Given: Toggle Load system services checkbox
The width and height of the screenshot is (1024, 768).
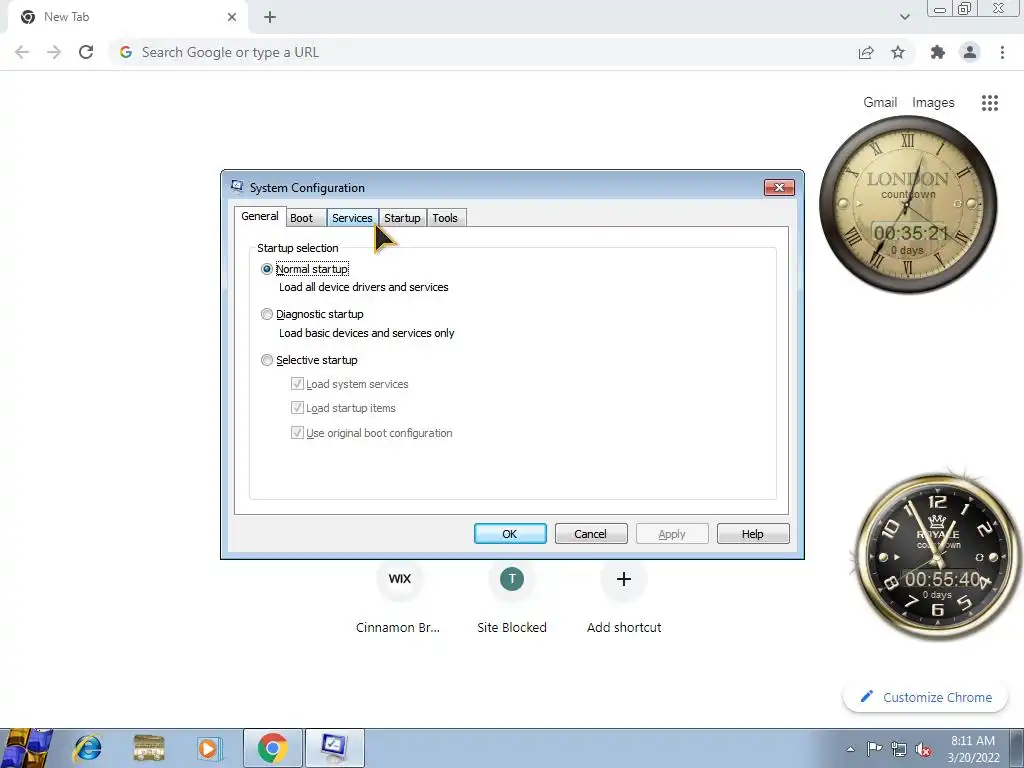Looking at the screenshot, I should click(297, 384).
